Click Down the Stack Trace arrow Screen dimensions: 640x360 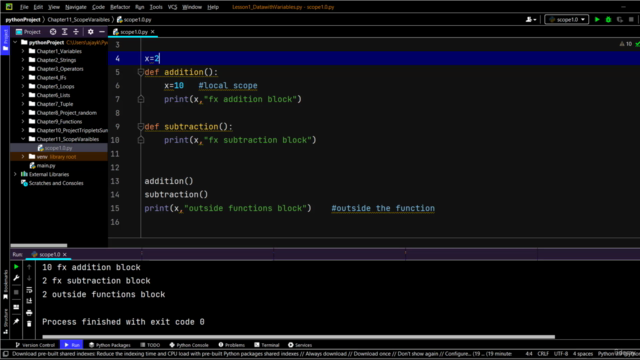coord(29,278)
